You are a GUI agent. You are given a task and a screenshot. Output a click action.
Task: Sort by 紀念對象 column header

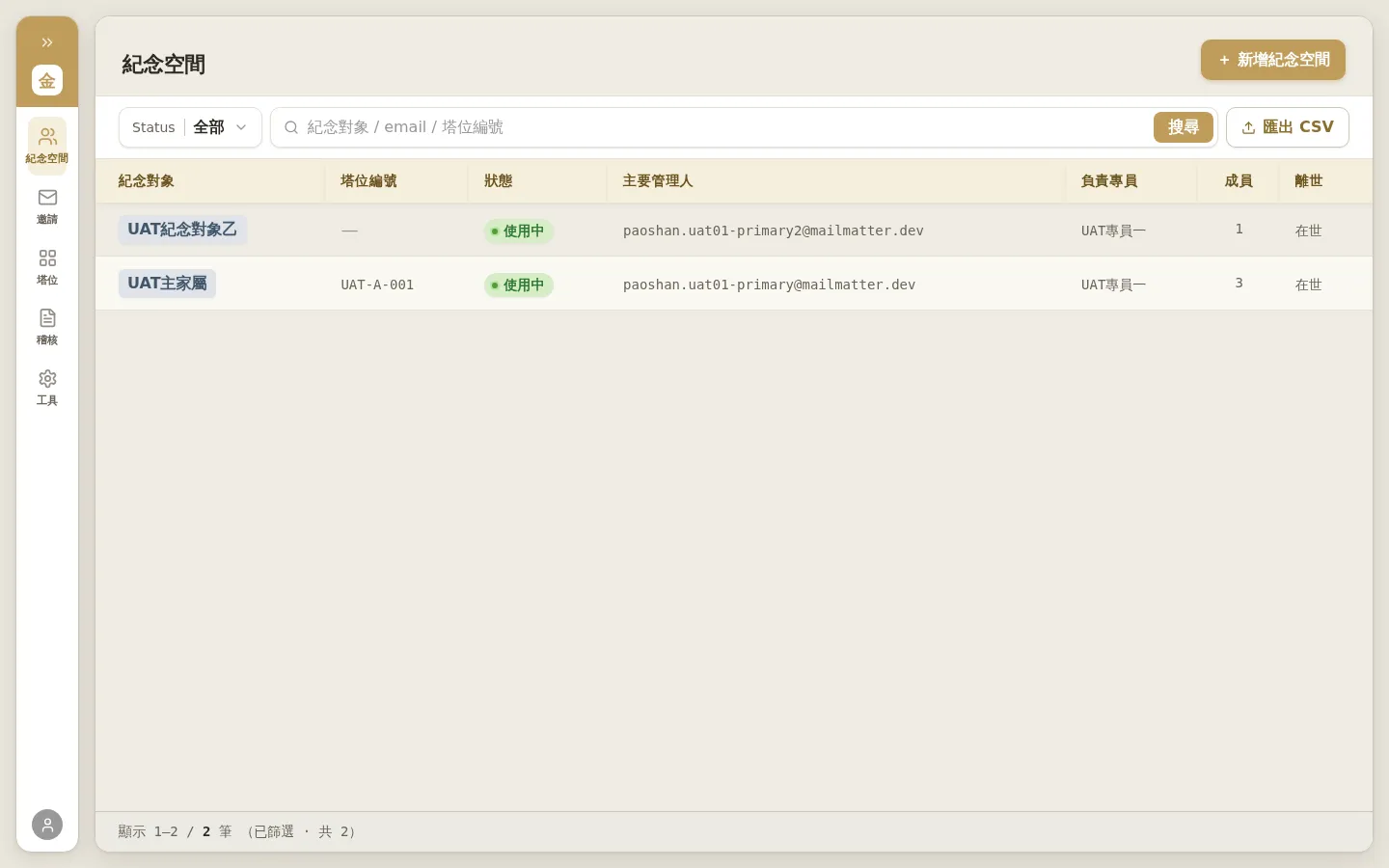[147, 181]
